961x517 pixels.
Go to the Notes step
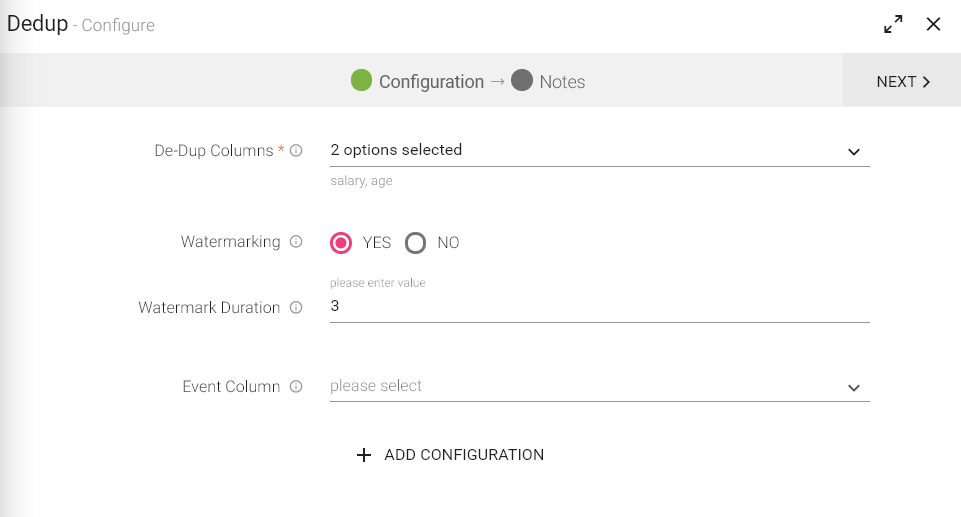click(x=901, y=82)
